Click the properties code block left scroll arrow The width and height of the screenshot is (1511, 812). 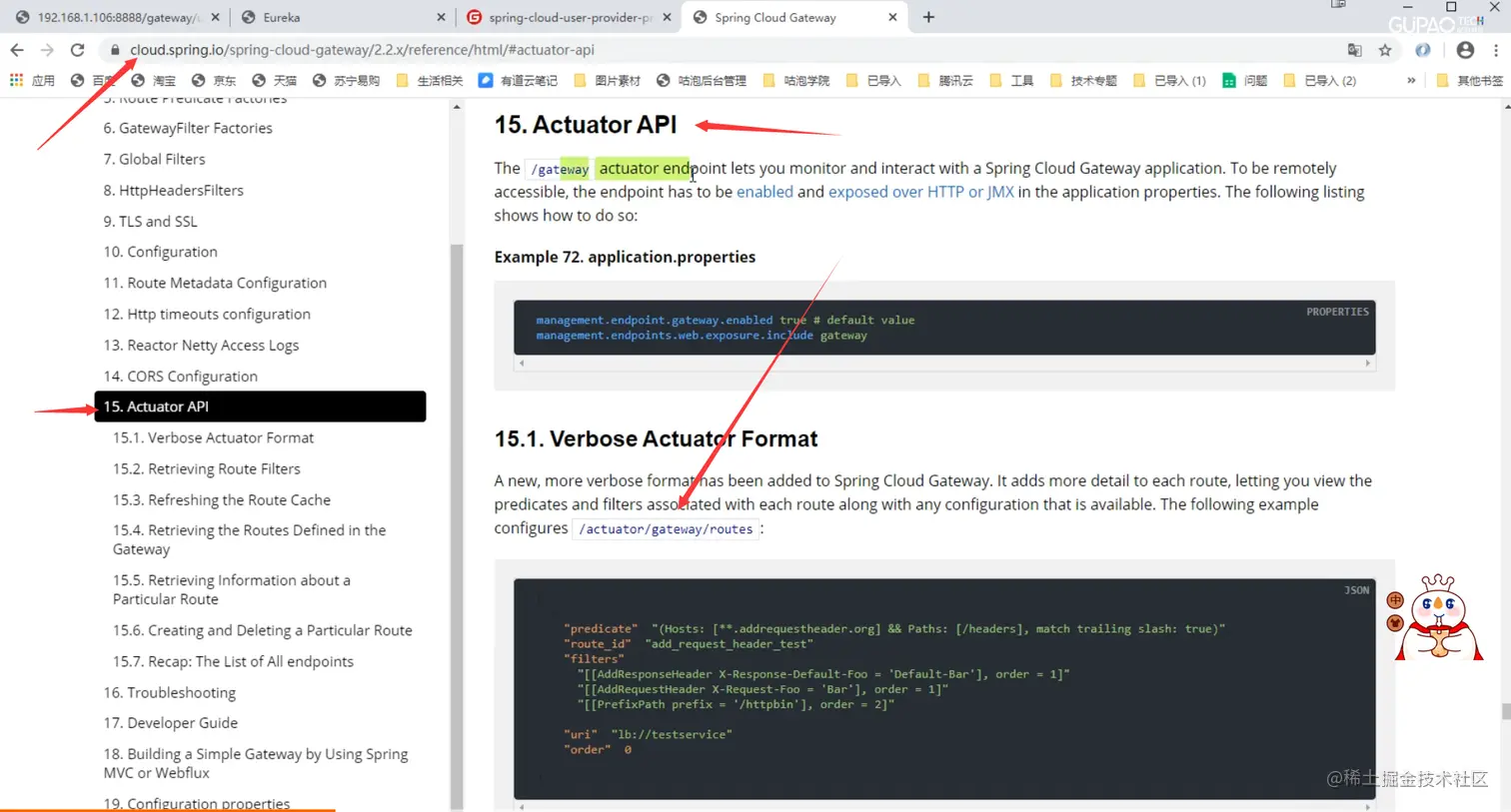522,364
